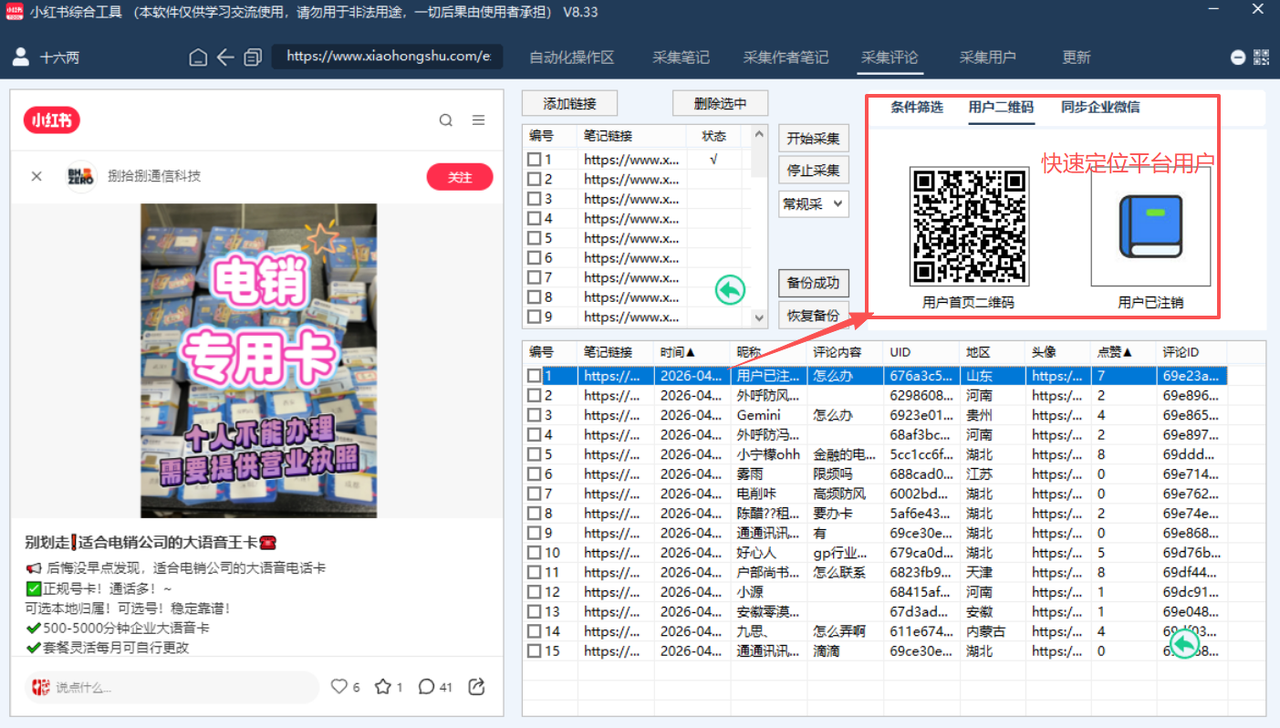Click the 昵称 column header
Viewport: 1280px width, 728px height.
pyautogui.click(x=769, y=353)
